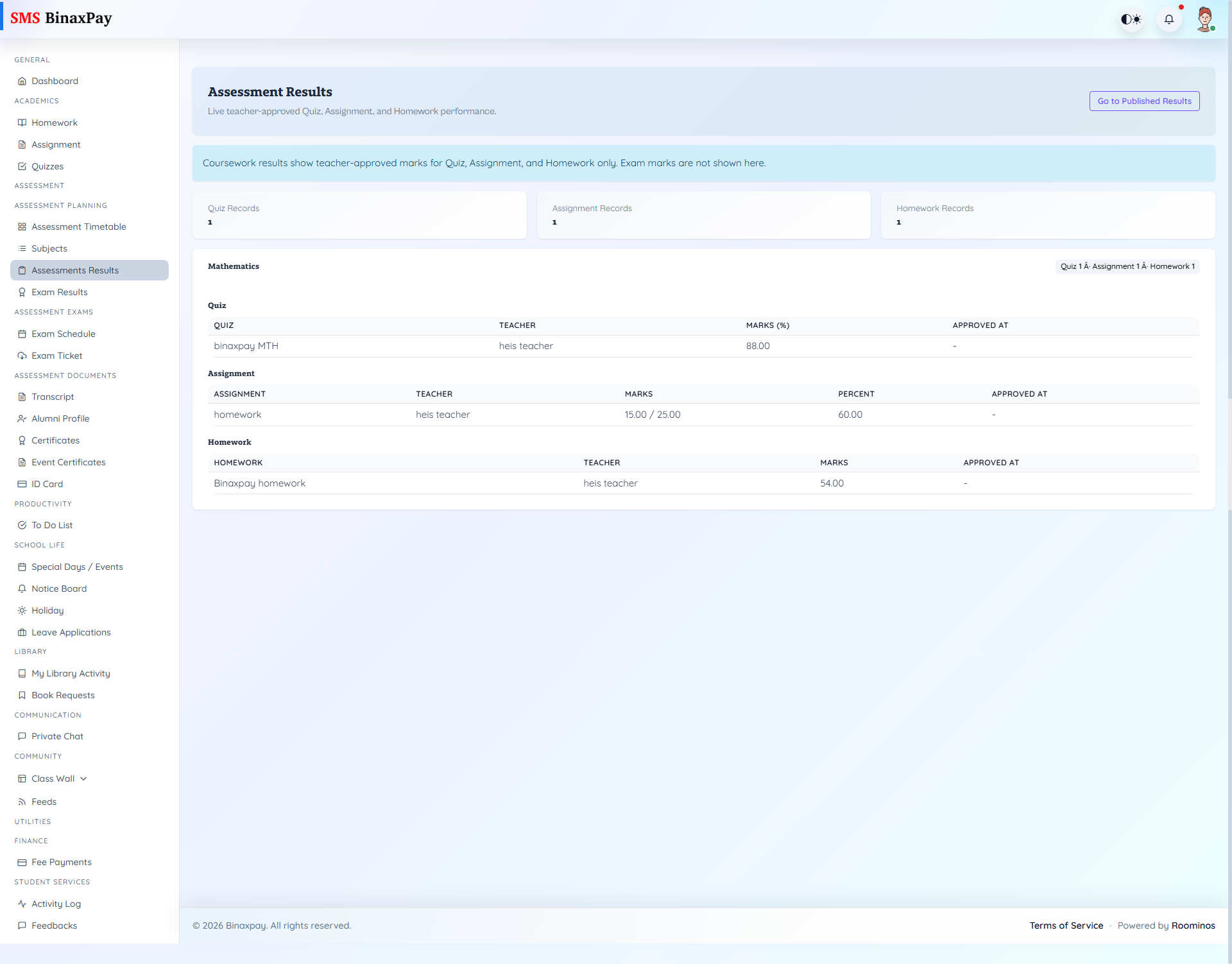Open Quizzes via its checkmark icon

[22, 166]
